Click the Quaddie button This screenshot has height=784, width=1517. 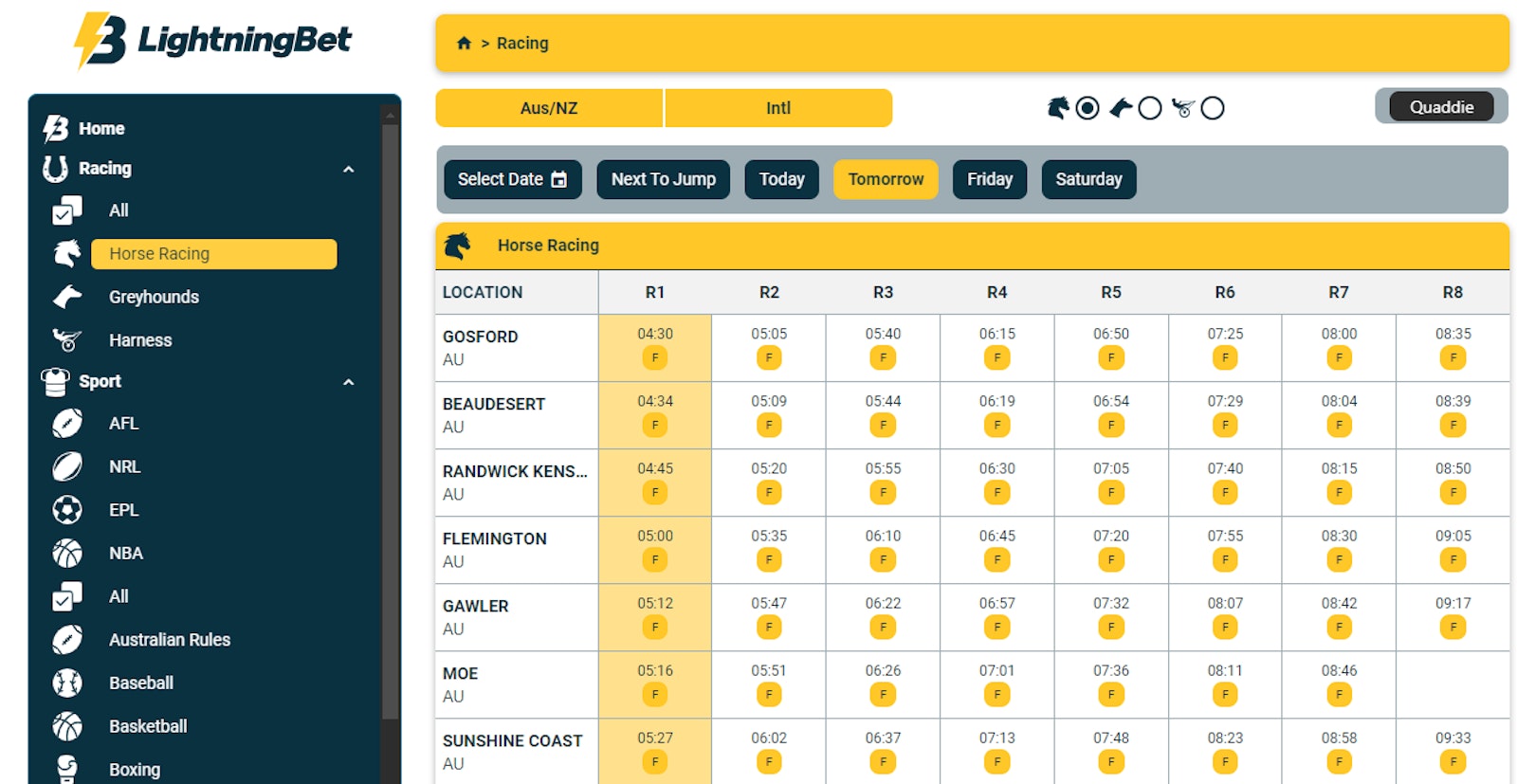[x=1440, y=107]
